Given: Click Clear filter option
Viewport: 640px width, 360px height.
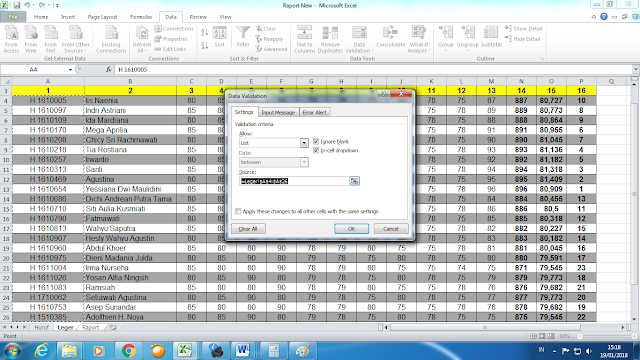Looking at the screenshot, I should [x=266, y=29].
